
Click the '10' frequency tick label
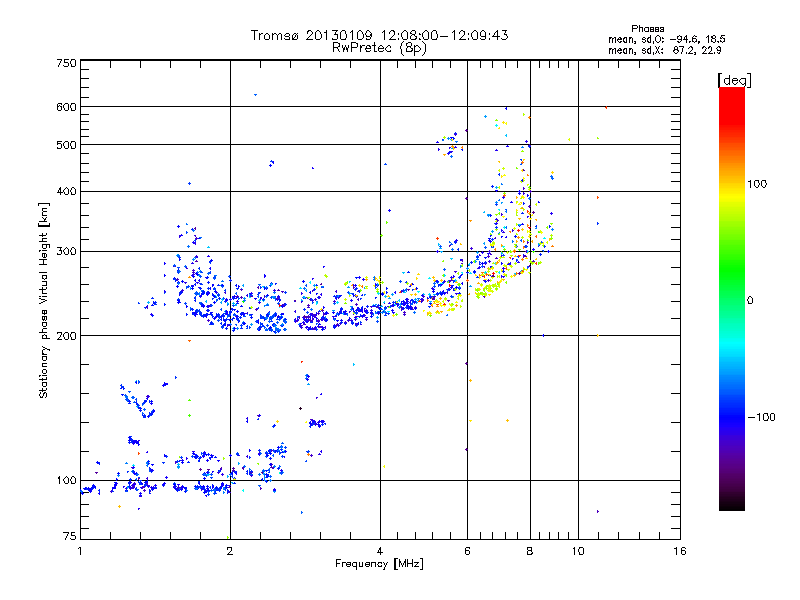[x=578, y=551]
